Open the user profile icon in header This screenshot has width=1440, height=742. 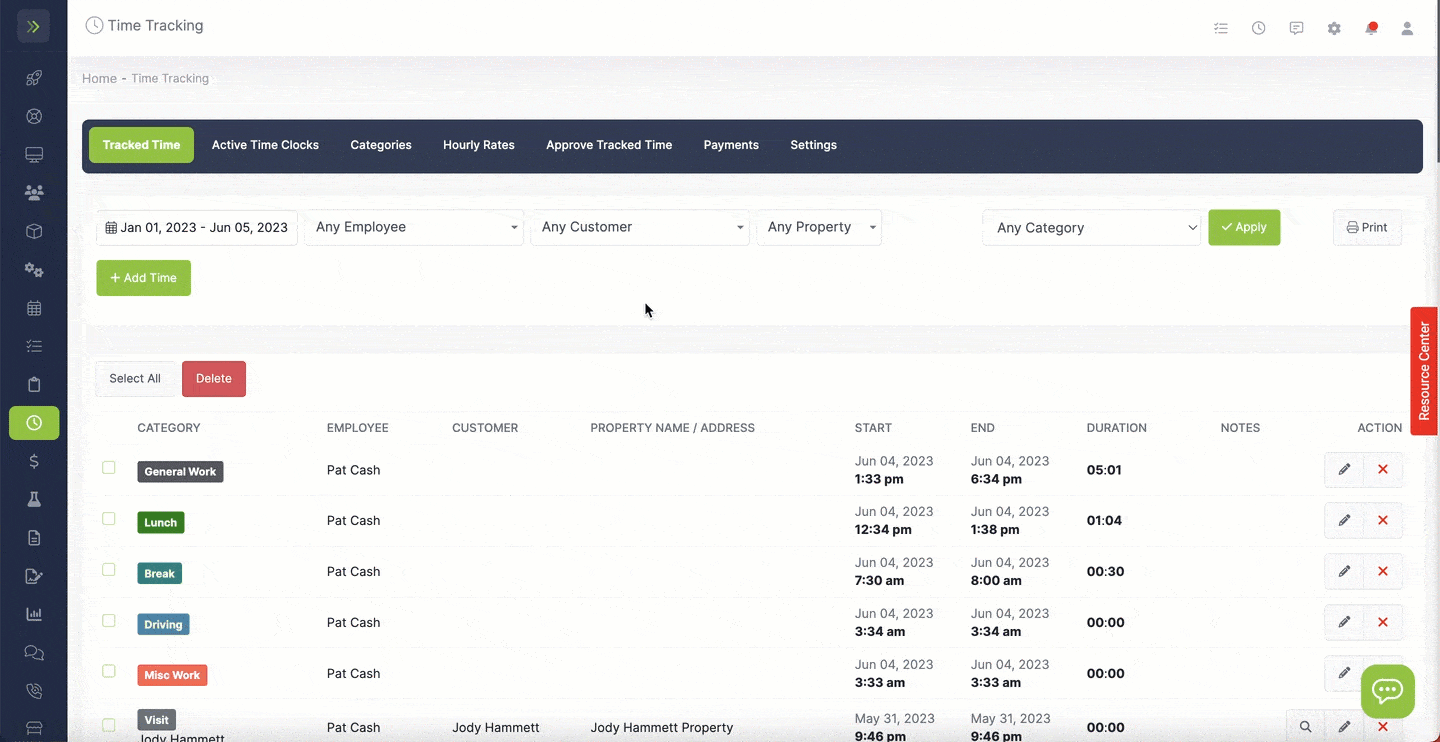[1407, 28]
